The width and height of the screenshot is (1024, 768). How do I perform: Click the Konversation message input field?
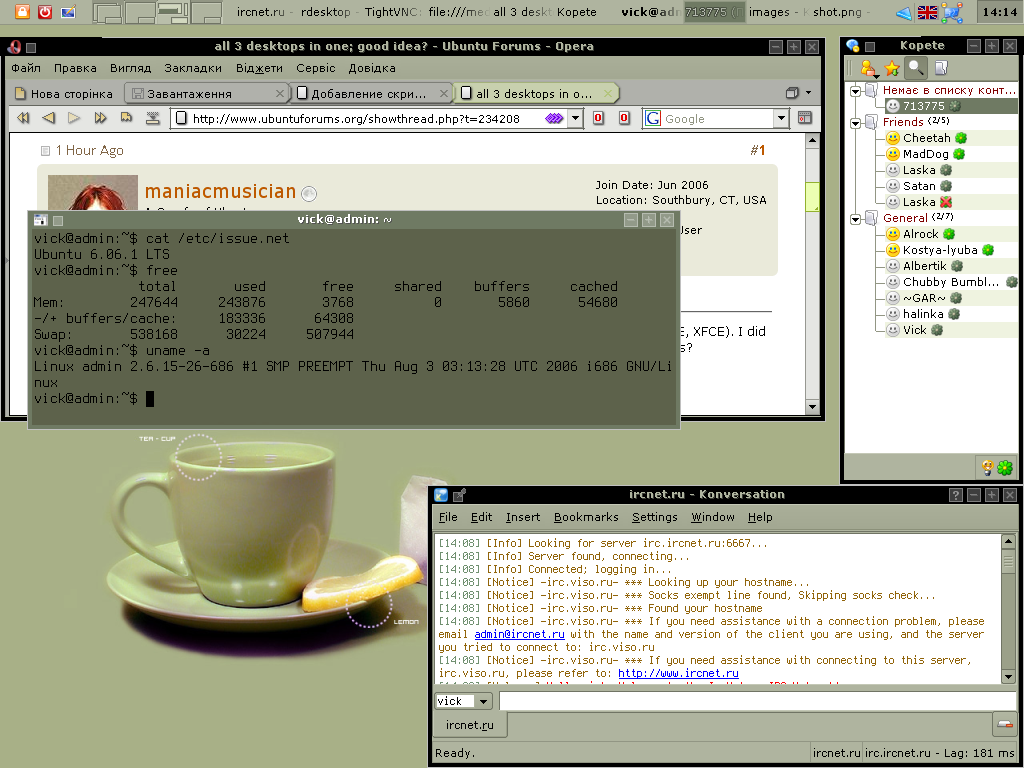click(x=758, y=701)
